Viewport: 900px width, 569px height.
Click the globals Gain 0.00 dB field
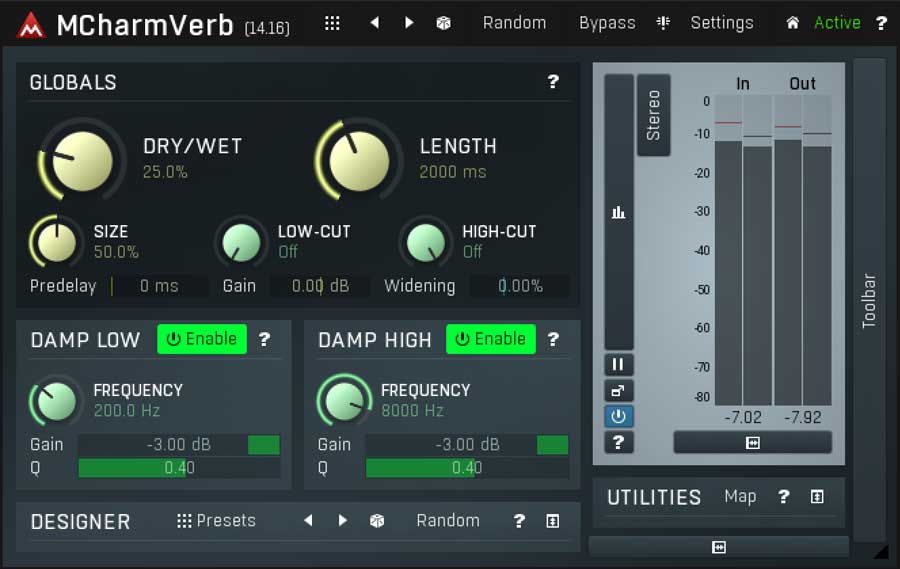320,286
